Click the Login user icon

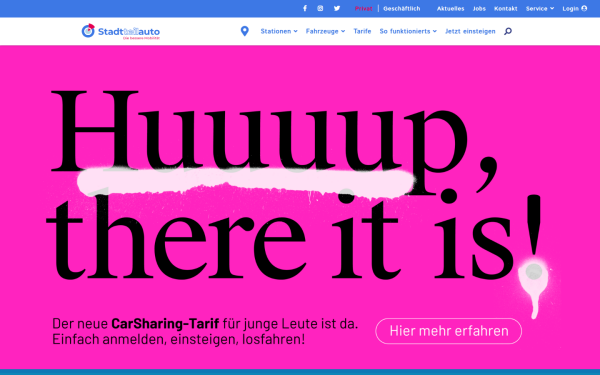[x=584, y=8]
